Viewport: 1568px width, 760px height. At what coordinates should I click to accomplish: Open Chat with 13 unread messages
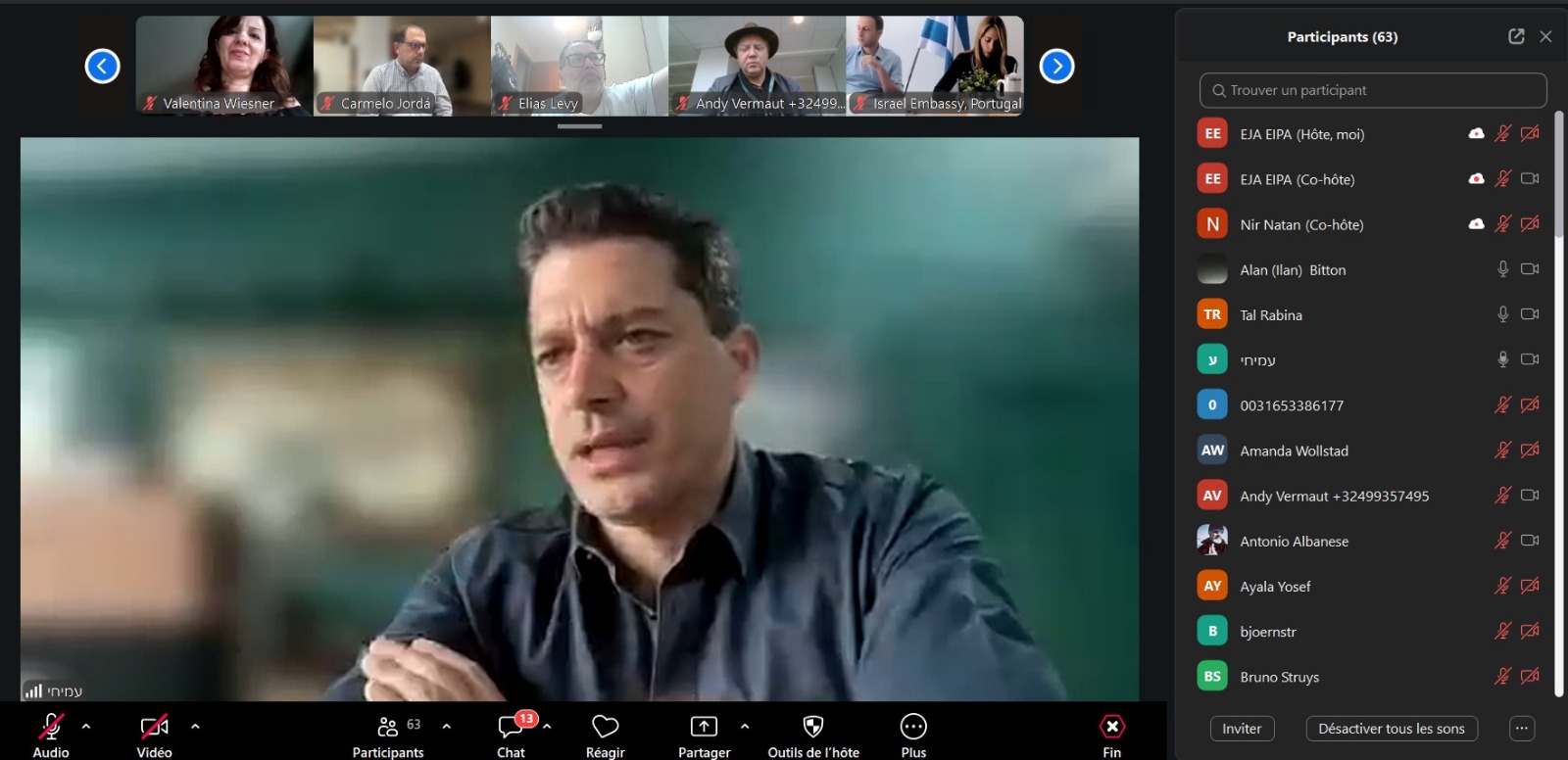pos(512,727)
